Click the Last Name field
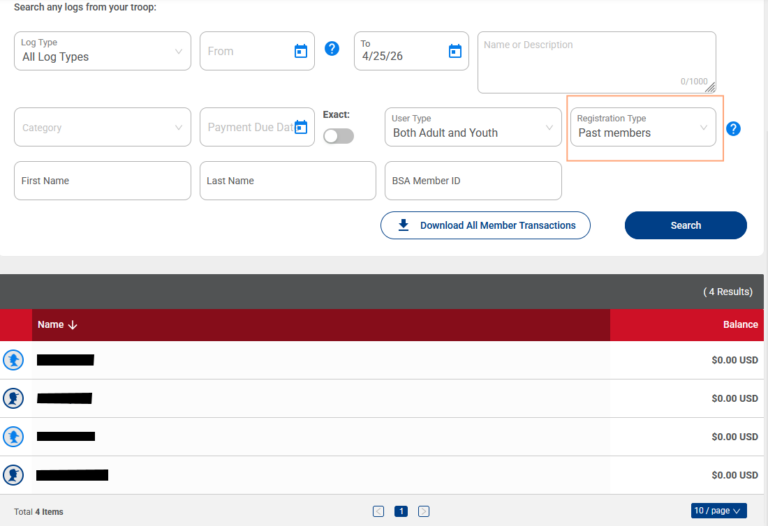768x526 pixels. coord(288,181)
